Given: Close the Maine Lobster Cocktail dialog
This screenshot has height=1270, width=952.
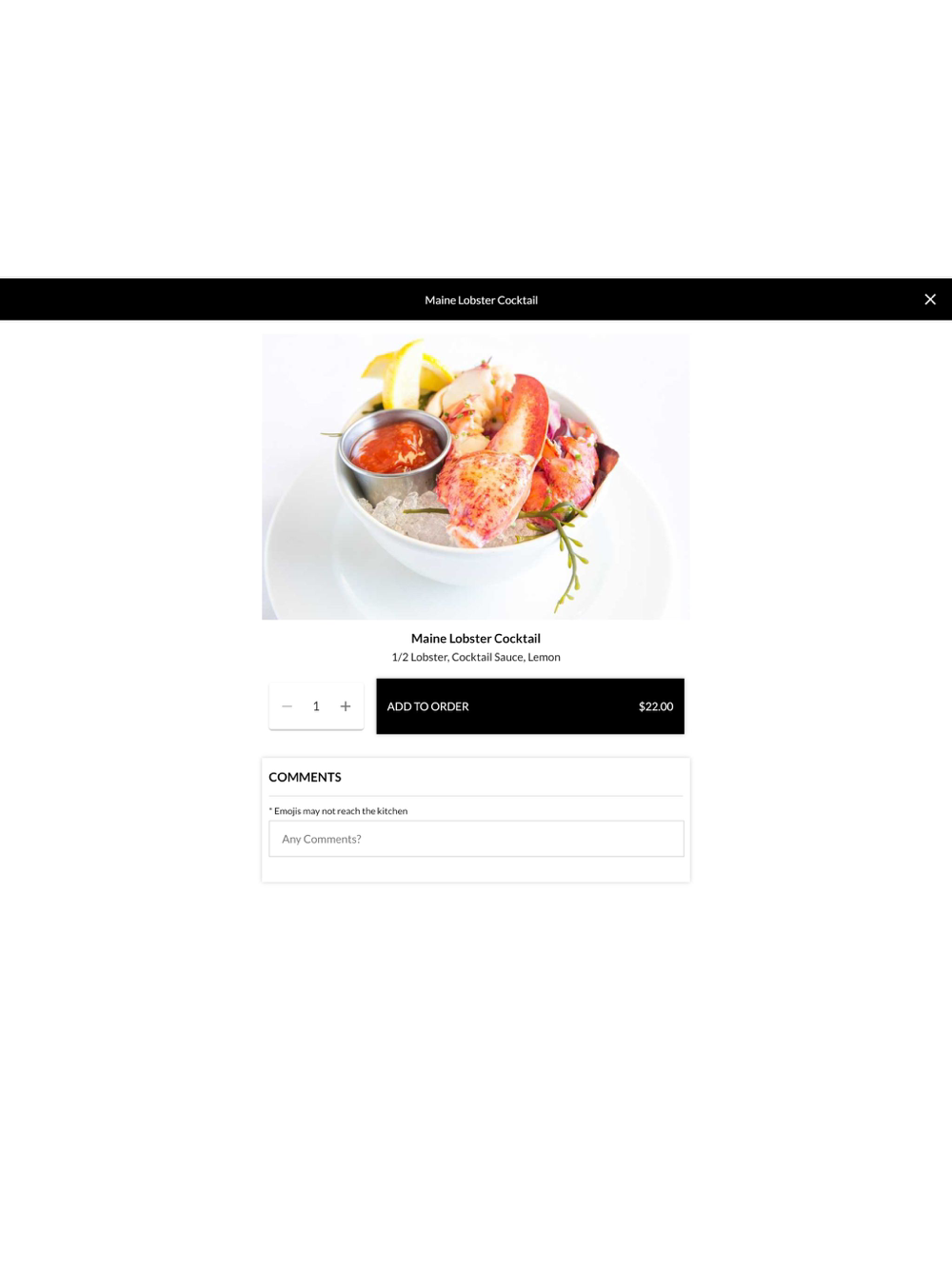Looking at the screenshot, I should (930, 299).
